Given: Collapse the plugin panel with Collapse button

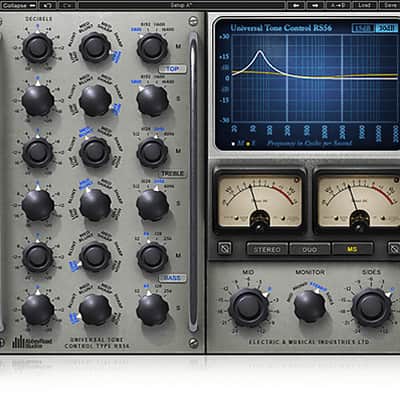Looking at the screenshot, I should pyautogui.click(x=18, y=5).
